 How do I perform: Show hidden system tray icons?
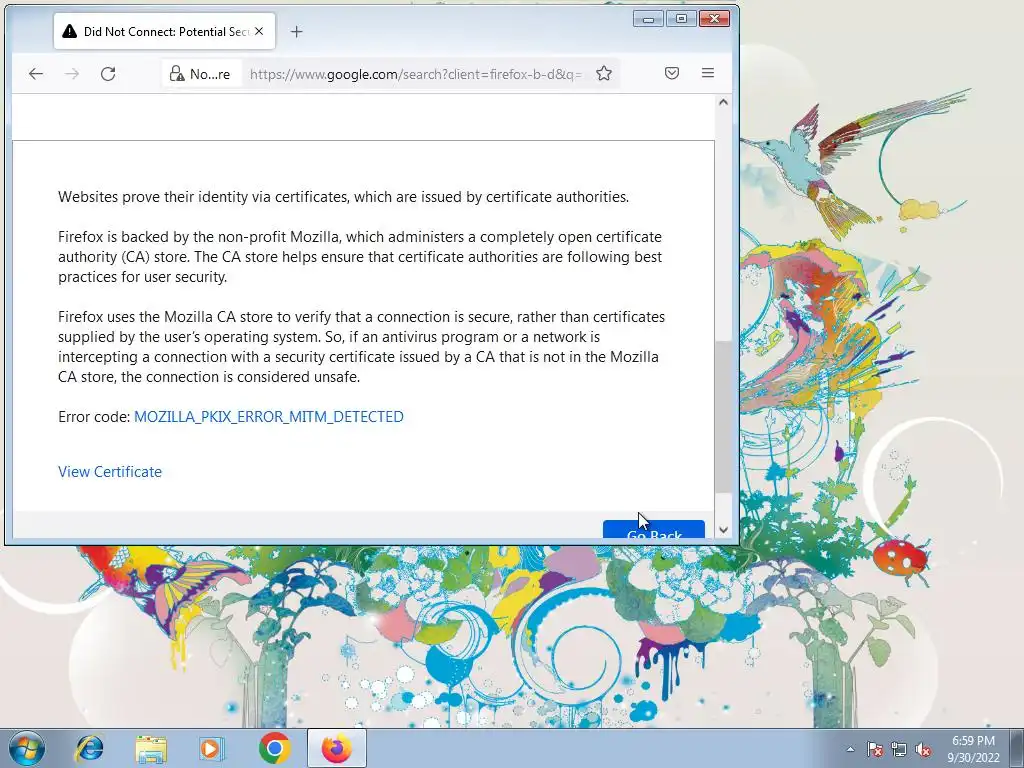click(850, 749)
